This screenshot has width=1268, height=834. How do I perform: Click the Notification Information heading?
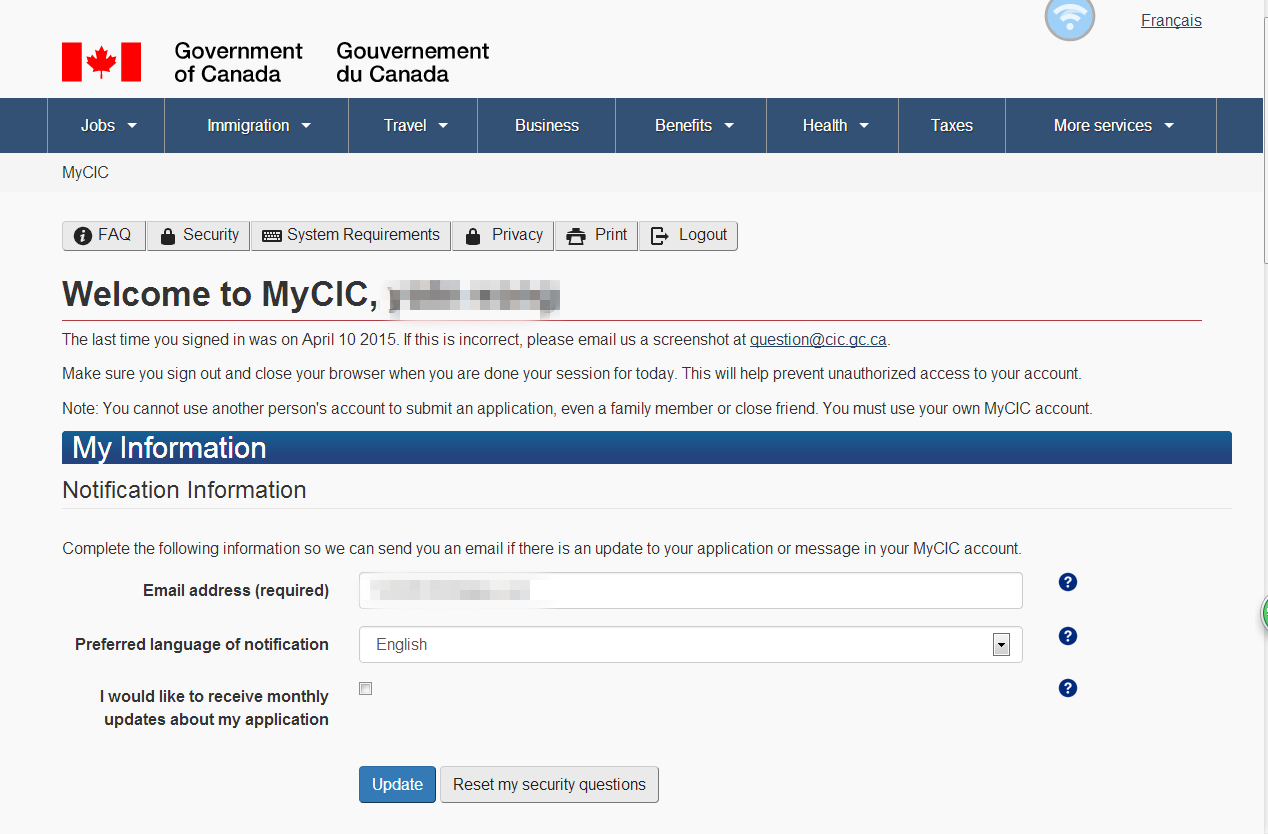184,490
